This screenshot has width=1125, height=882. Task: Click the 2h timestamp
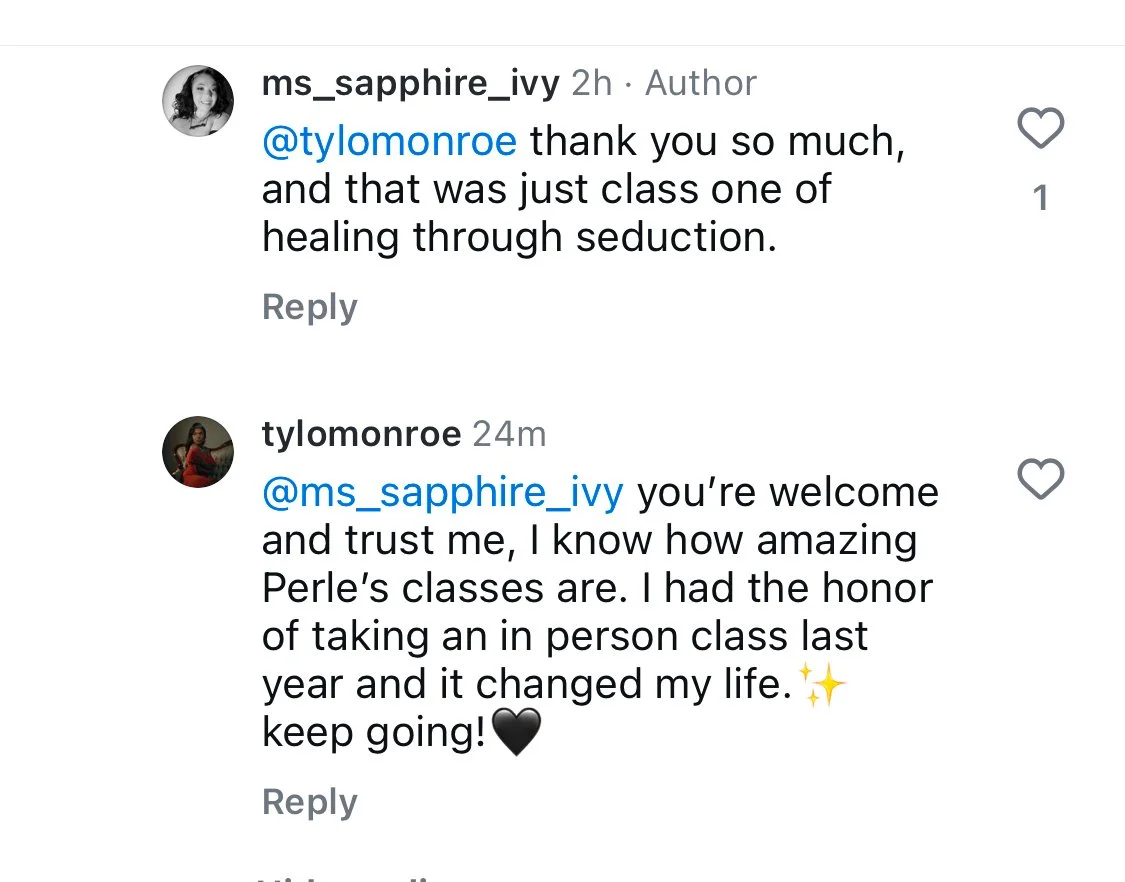point(592,83)
